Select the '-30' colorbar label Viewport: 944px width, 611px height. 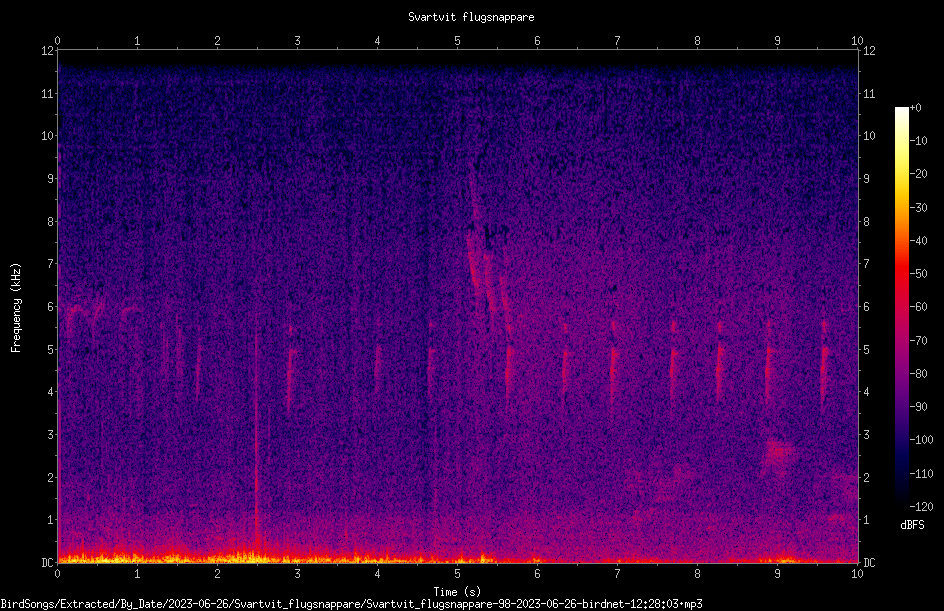[x=919, y=208]
